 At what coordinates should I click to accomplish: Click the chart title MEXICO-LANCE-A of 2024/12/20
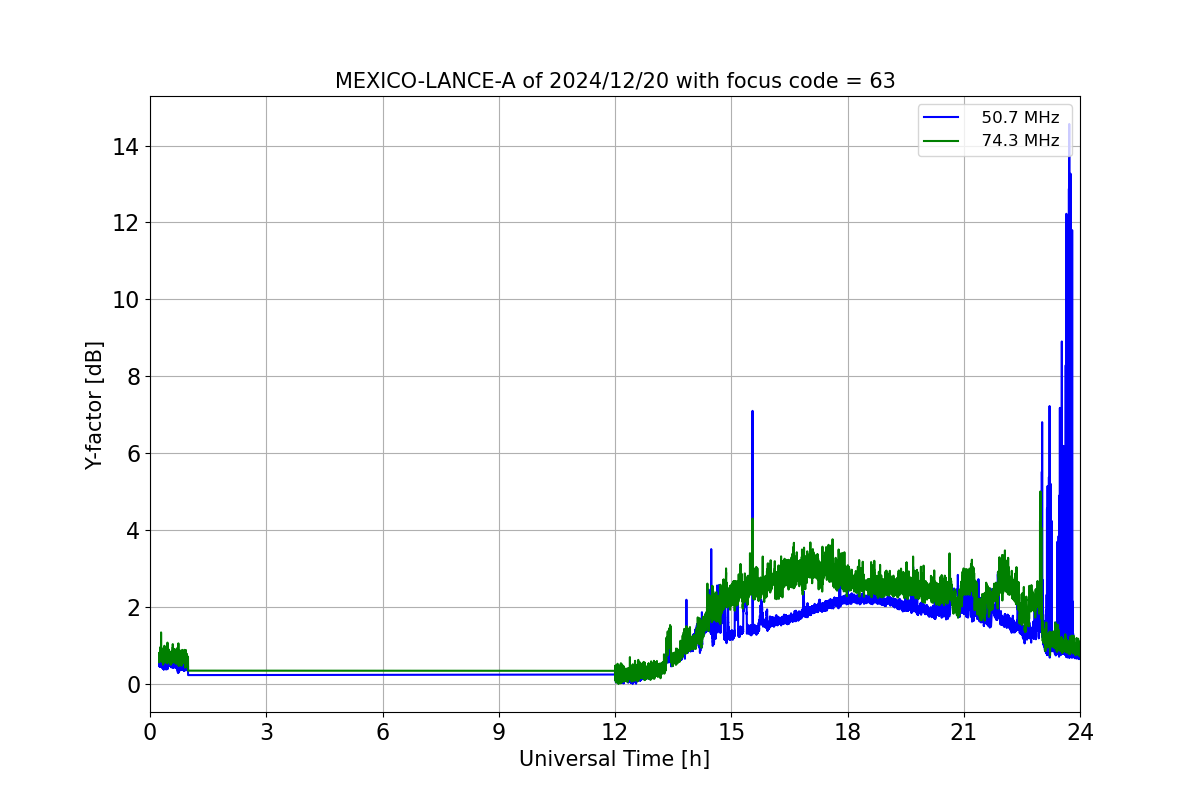pyautogui.click(x=615, y=81)
